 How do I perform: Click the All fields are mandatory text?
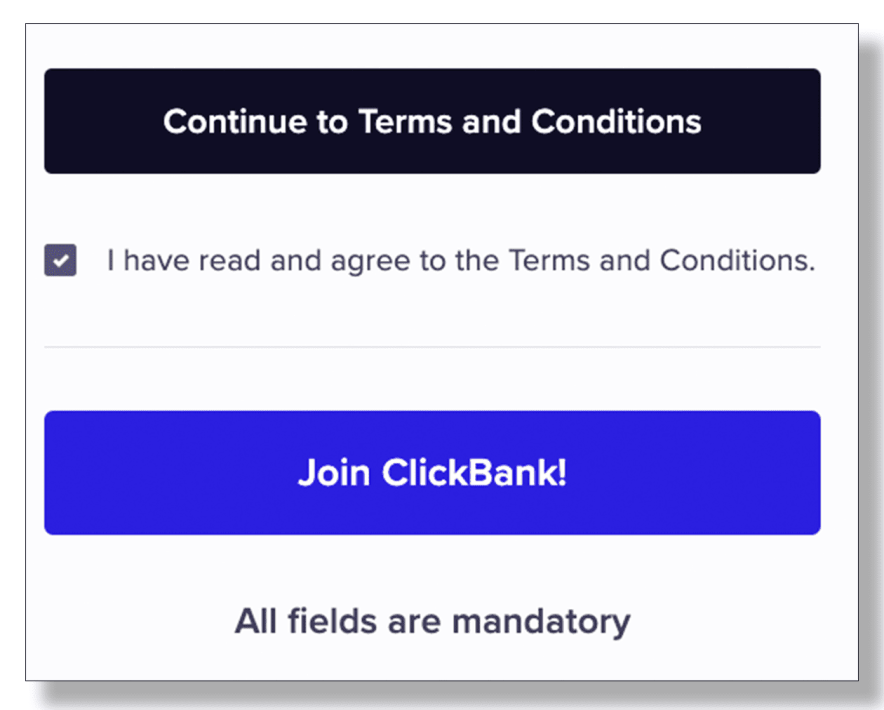coord(432,621)
